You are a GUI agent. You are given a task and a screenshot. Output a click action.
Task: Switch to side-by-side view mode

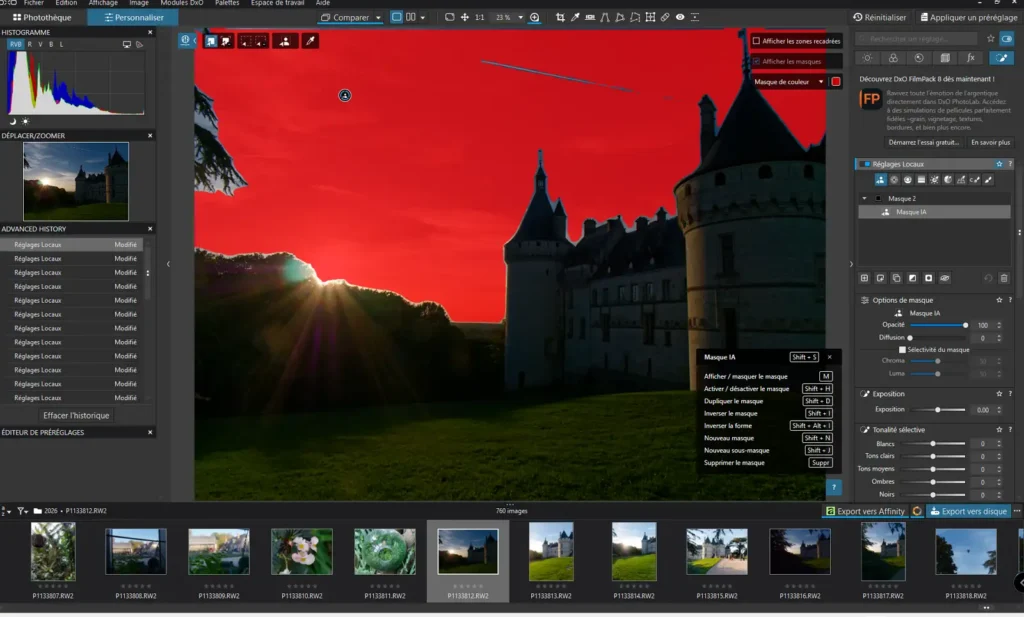pos(410,17)
